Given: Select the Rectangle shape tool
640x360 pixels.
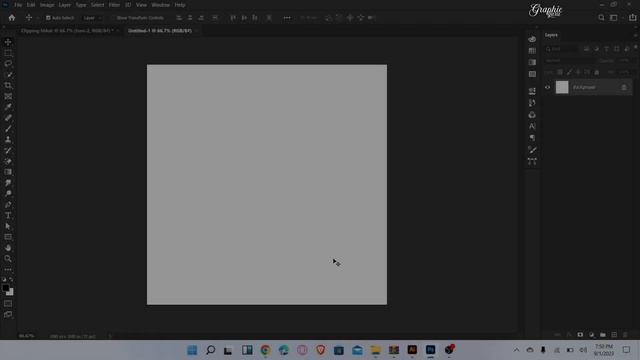Looking at the screenshot, I should (x=8, y=237).
